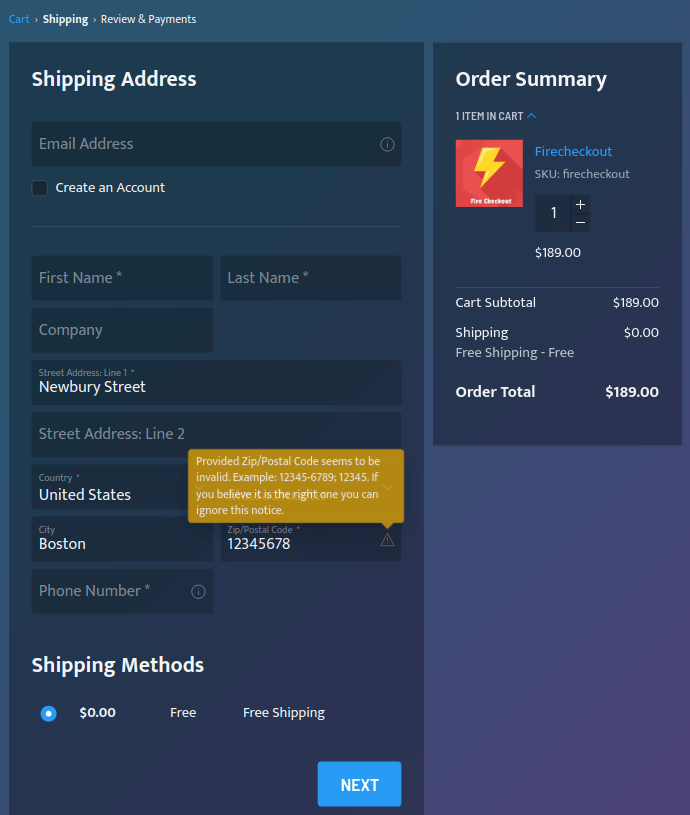This screenshot has width=690, height=815.
Task: Click the Shipping Methods heading
Action: click(x=118, y=665)
